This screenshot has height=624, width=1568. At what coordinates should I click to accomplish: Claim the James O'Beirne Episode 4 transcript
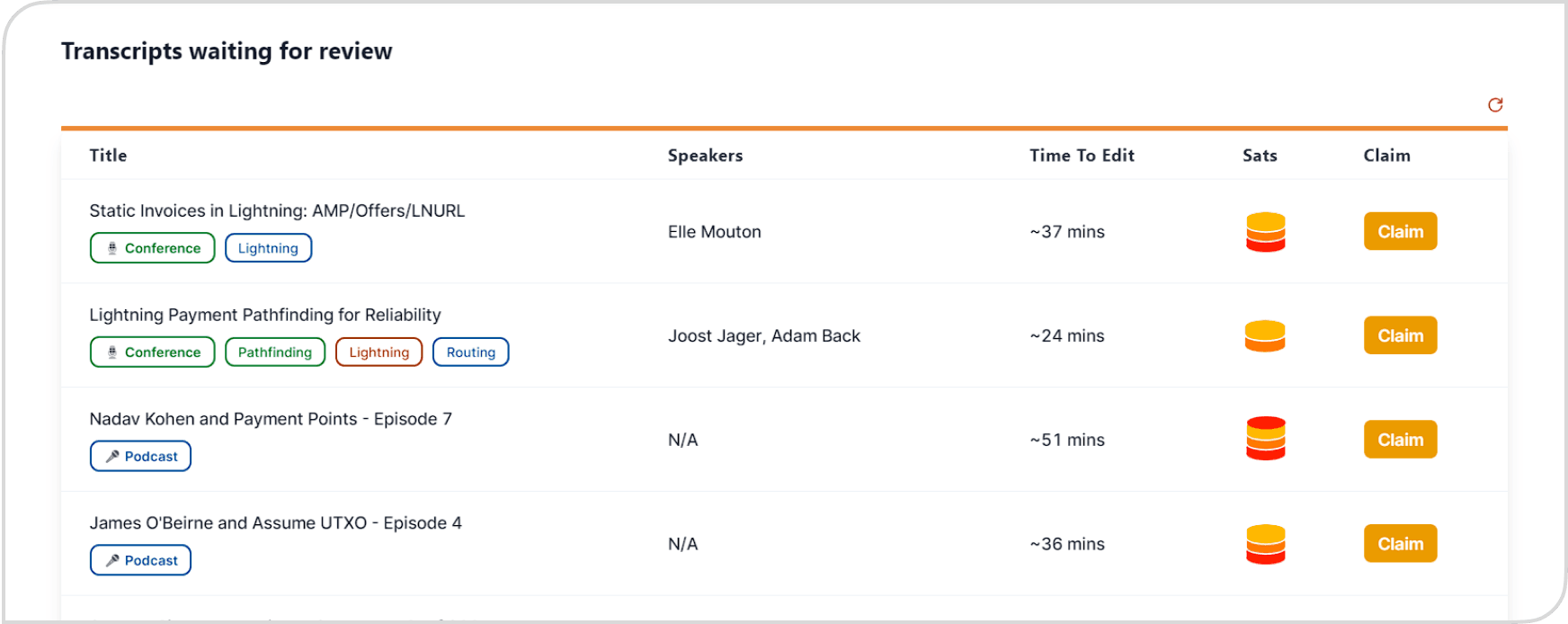1400,544
